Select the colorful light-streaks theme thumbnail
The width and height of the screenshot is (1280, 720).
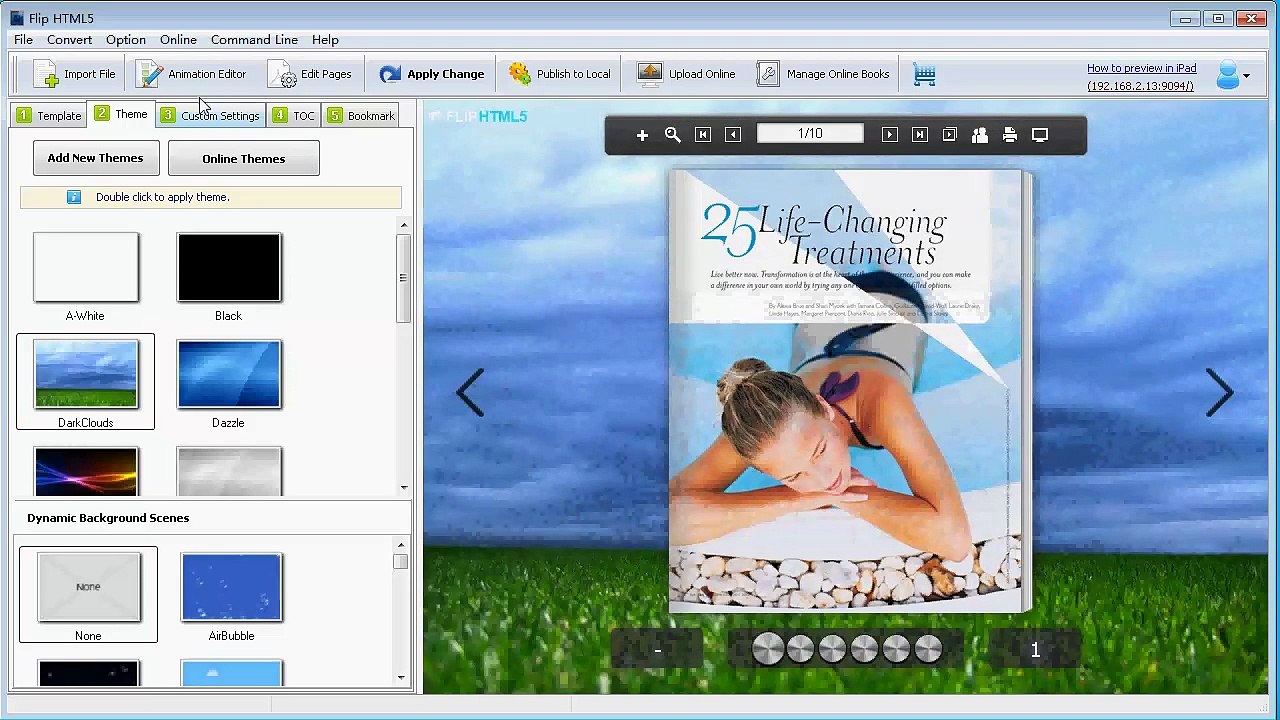[x=86, y=472]
